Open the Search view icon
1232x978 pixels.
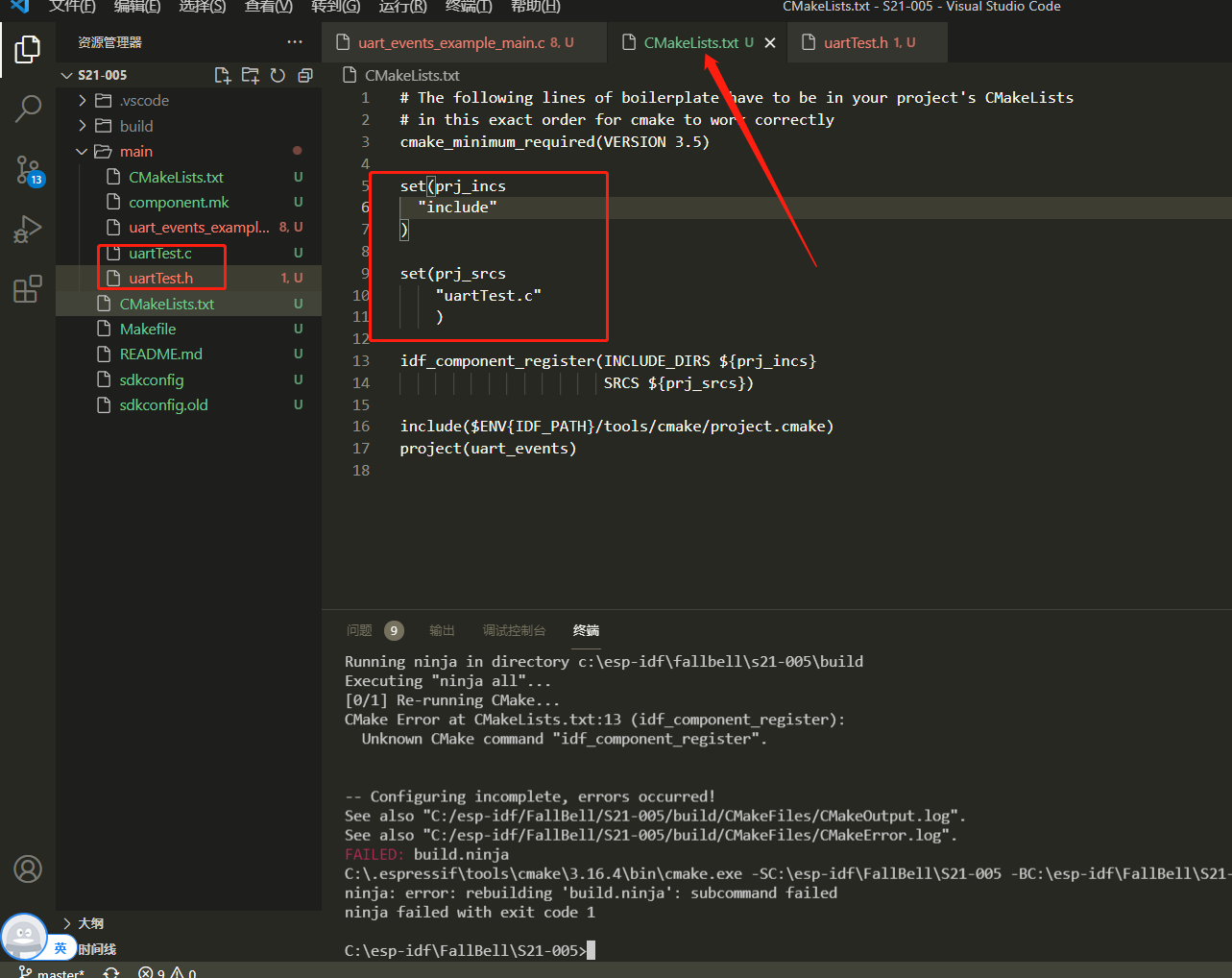[x=28, y=109]
